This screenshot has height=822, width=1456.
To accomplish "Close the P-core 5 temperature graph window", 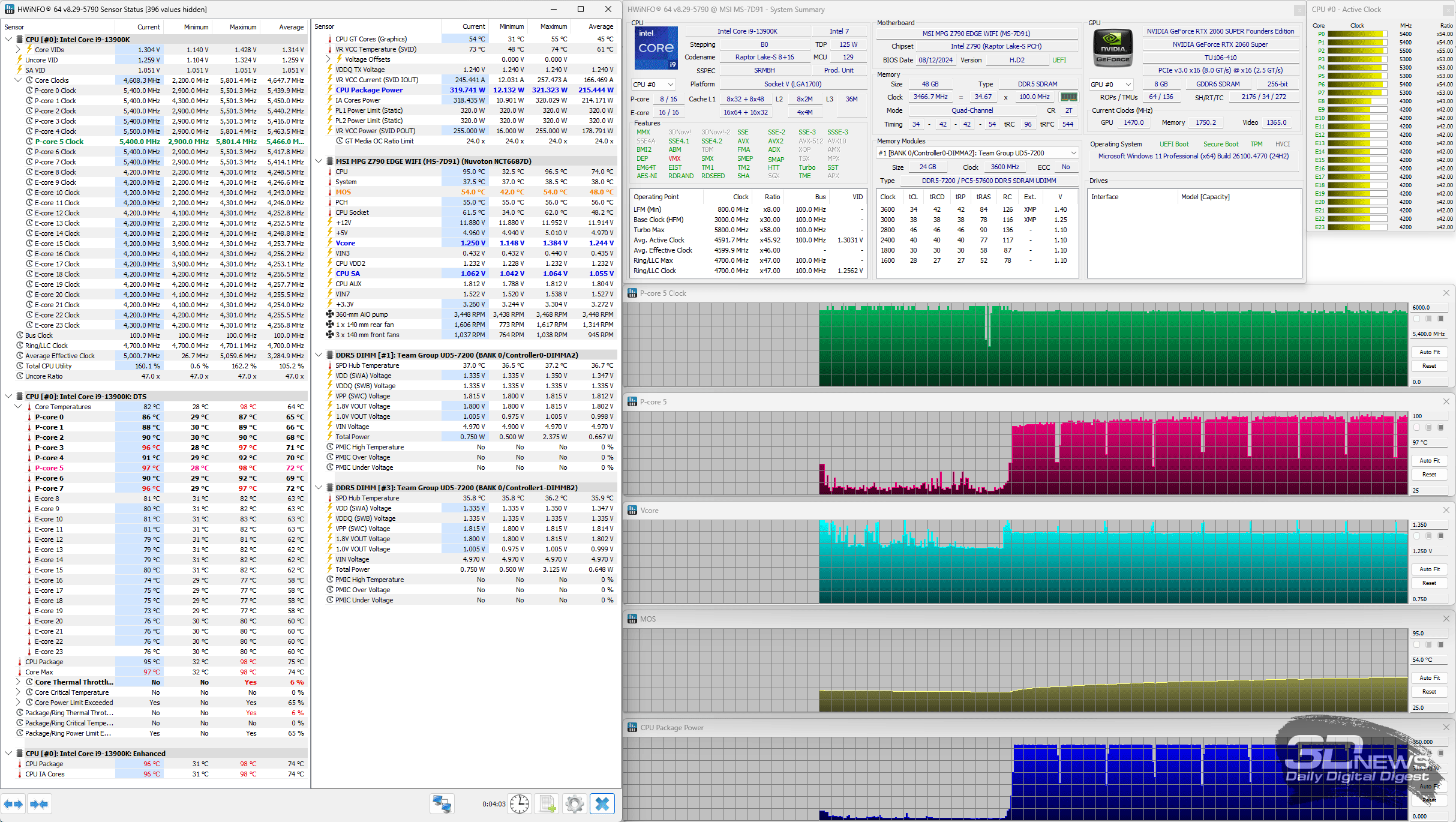I will [1446, 401].
